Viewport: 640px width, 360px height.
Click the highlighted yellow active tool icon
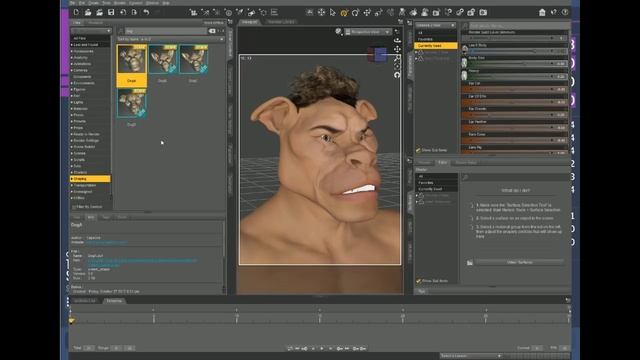click(x=344, y=13)
